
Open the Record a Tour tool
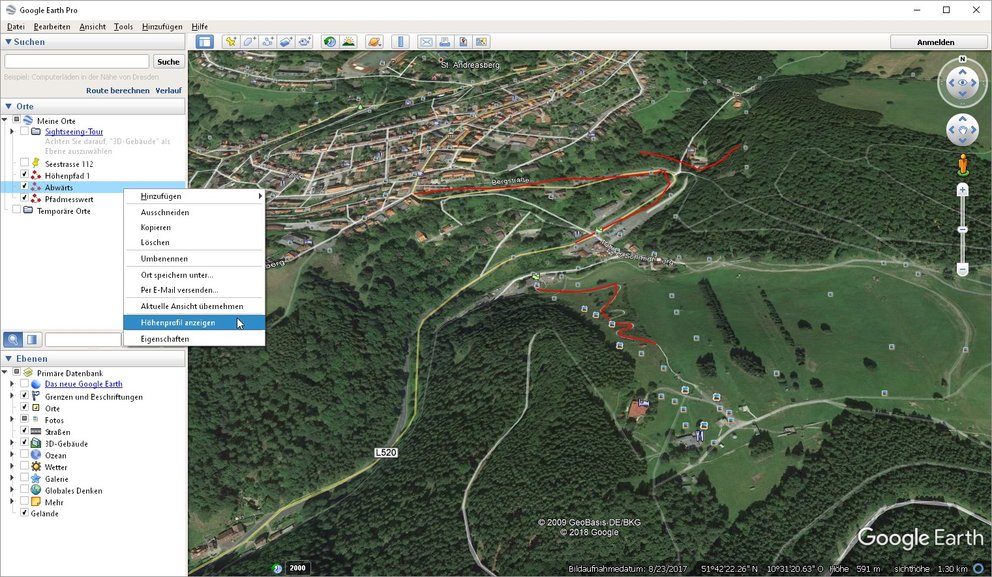click(304, 42)
